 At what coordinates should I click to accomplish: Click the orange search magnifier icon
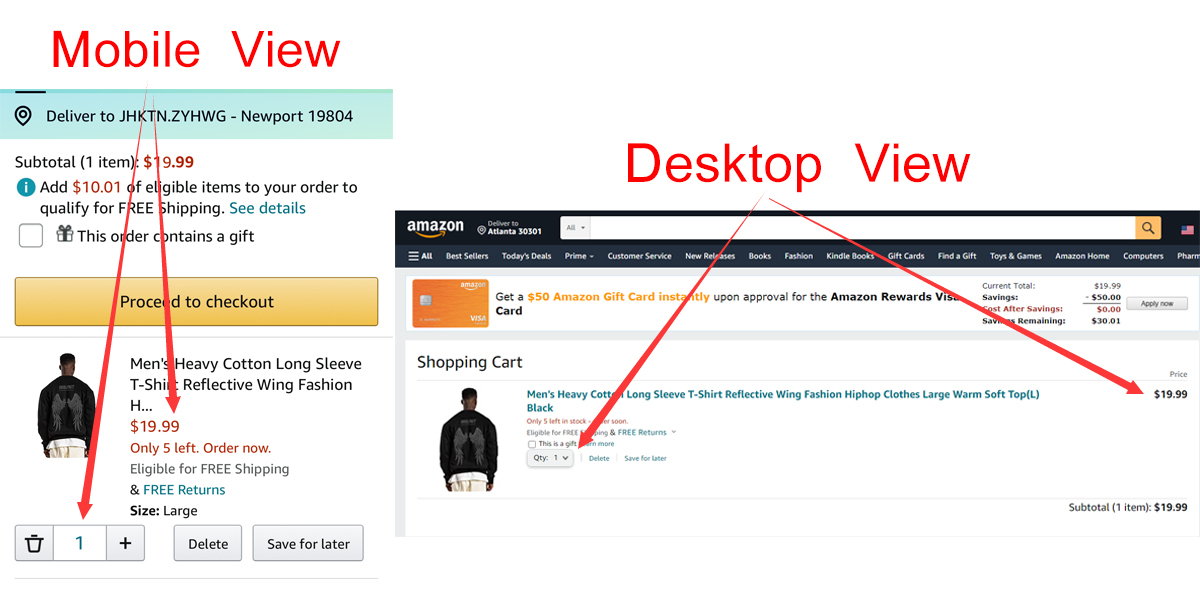1148,228
